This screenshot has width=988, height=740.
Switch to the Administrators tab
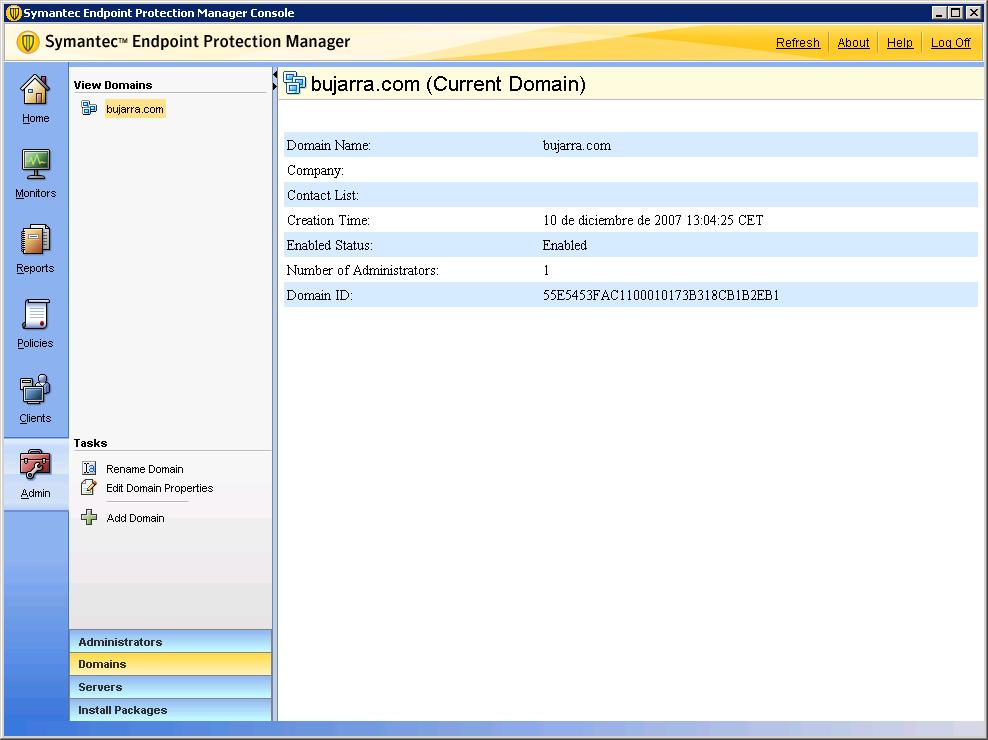coord(170,642)
